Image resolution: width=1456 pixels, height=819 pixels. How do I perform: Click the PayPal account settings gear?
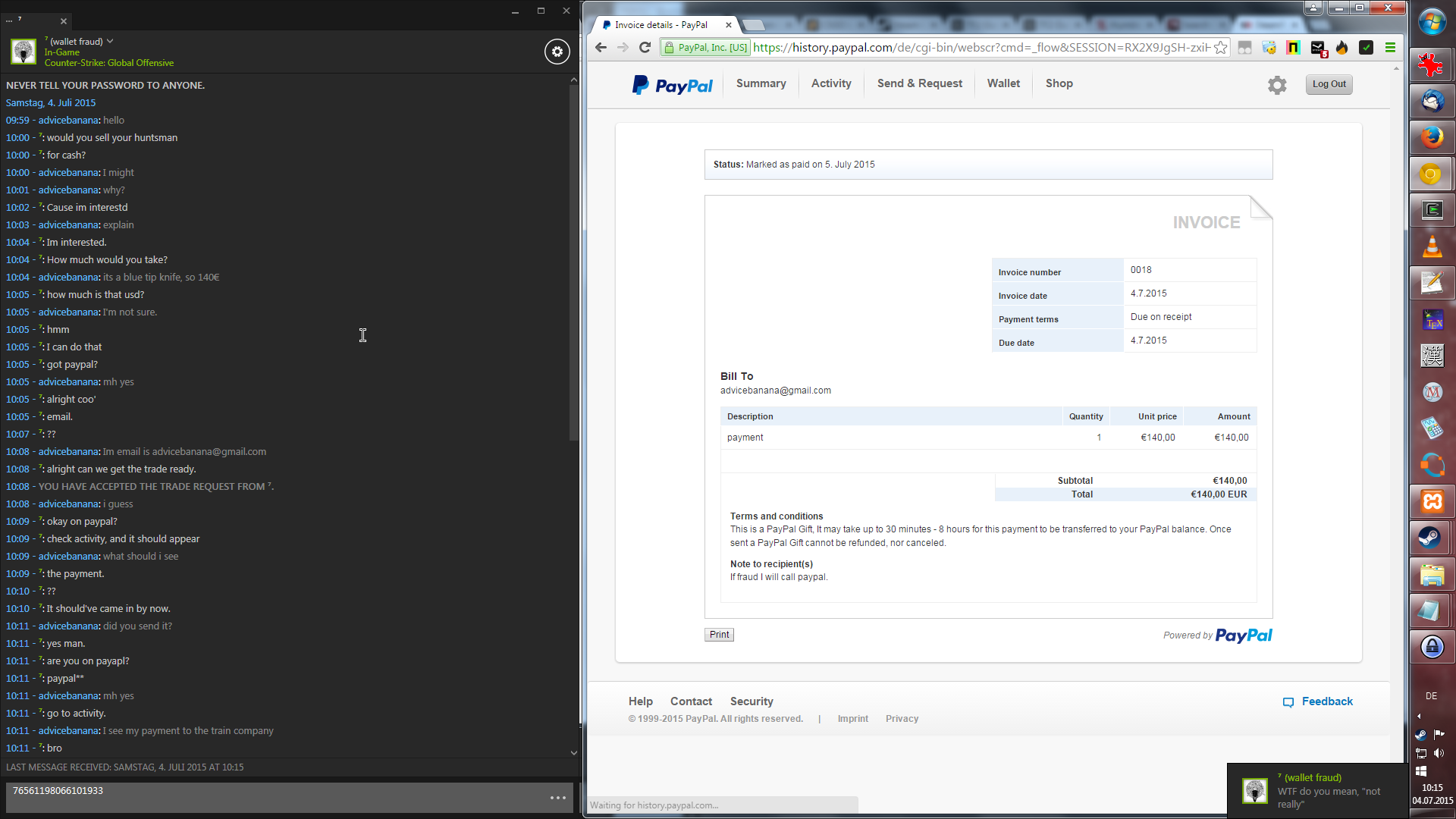(x=1277, y=85)
